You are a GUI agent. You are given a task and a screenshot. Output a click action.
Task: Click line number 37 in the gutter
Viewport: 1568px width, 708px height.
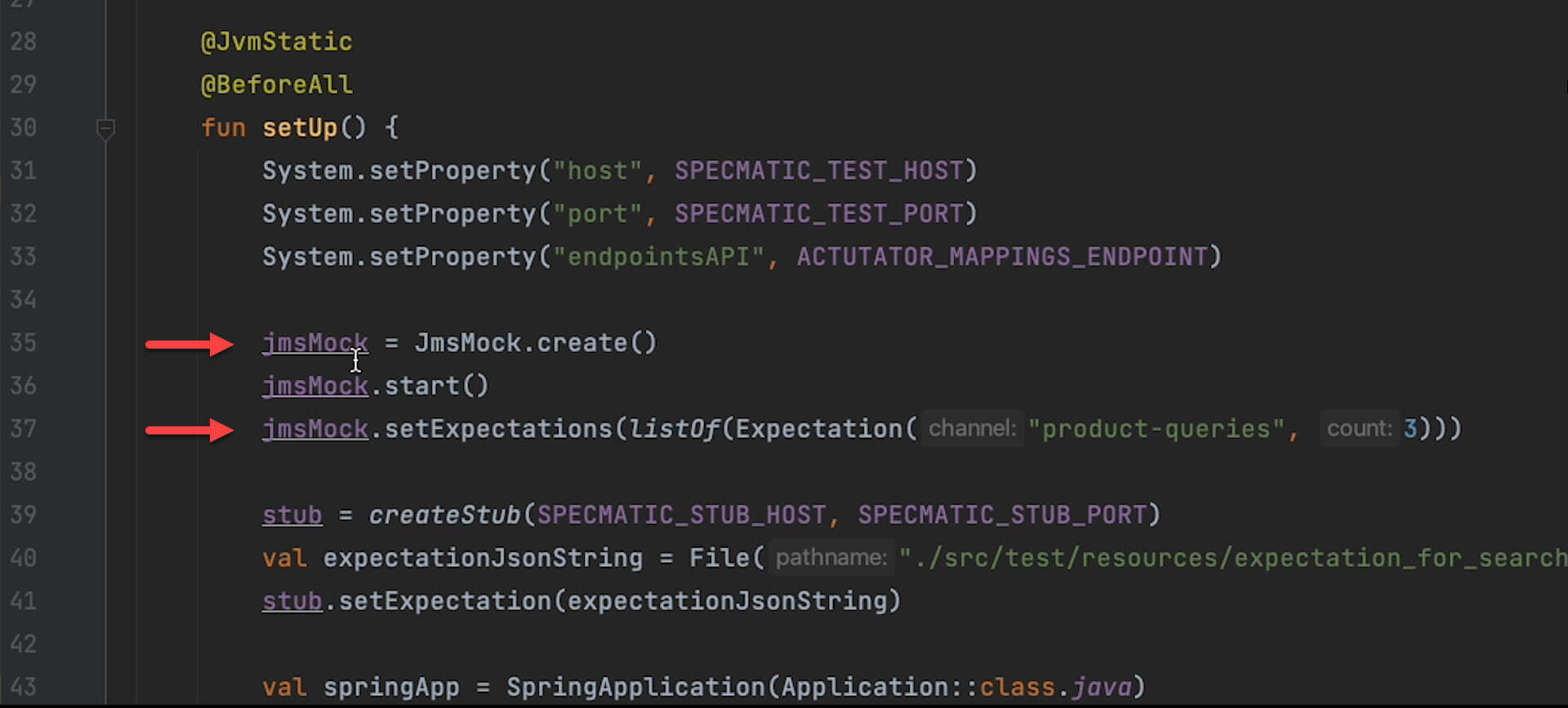pyautogui.click(x=24, y=429)
